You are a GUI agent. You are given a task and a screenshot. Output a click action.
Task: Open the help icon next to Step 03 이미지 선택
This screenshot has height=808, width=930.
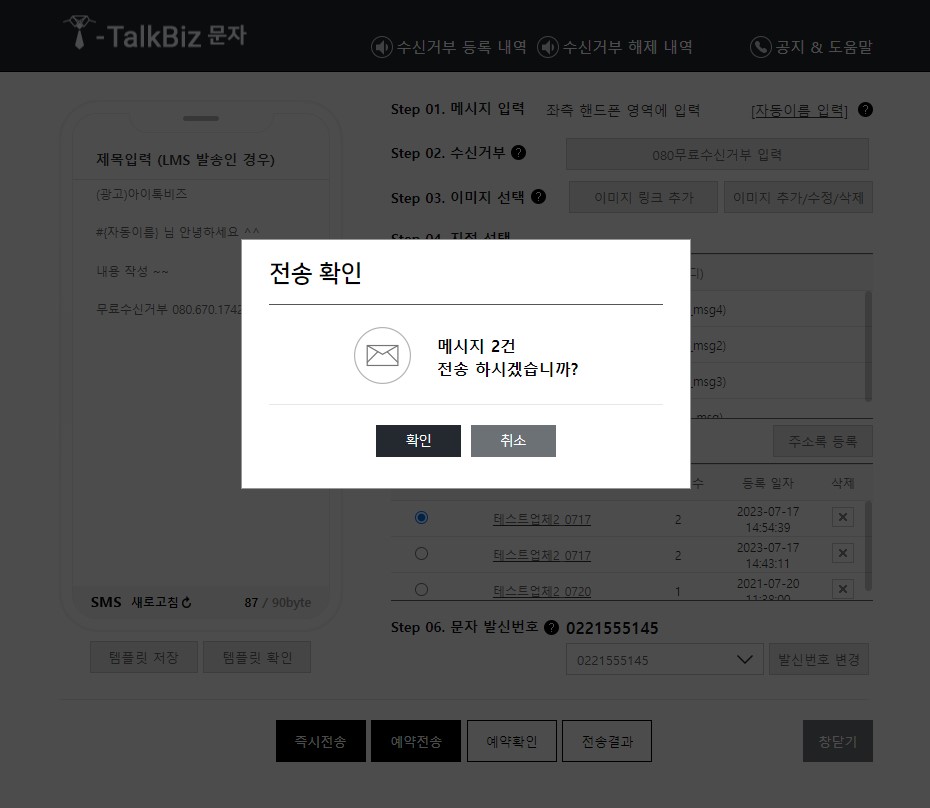pyautogui.click(x=538, y=197)
